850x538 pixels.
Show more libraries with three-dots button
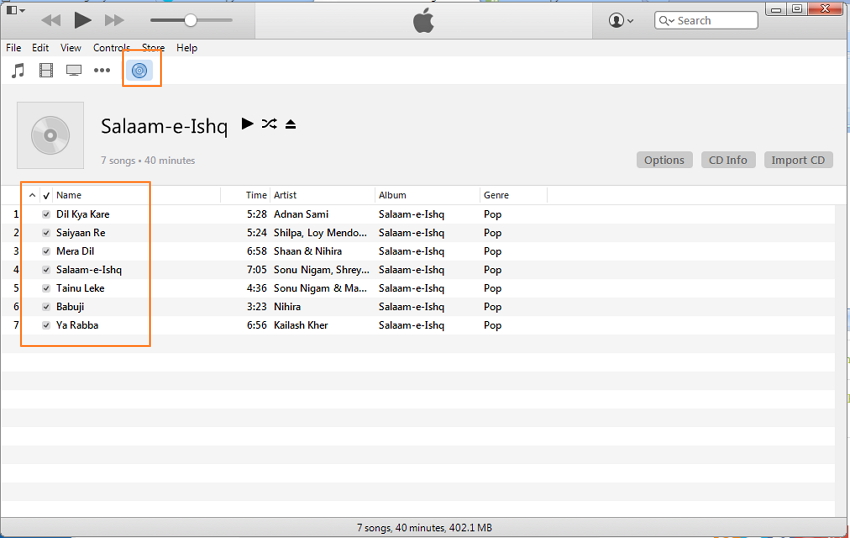[102, 70]
